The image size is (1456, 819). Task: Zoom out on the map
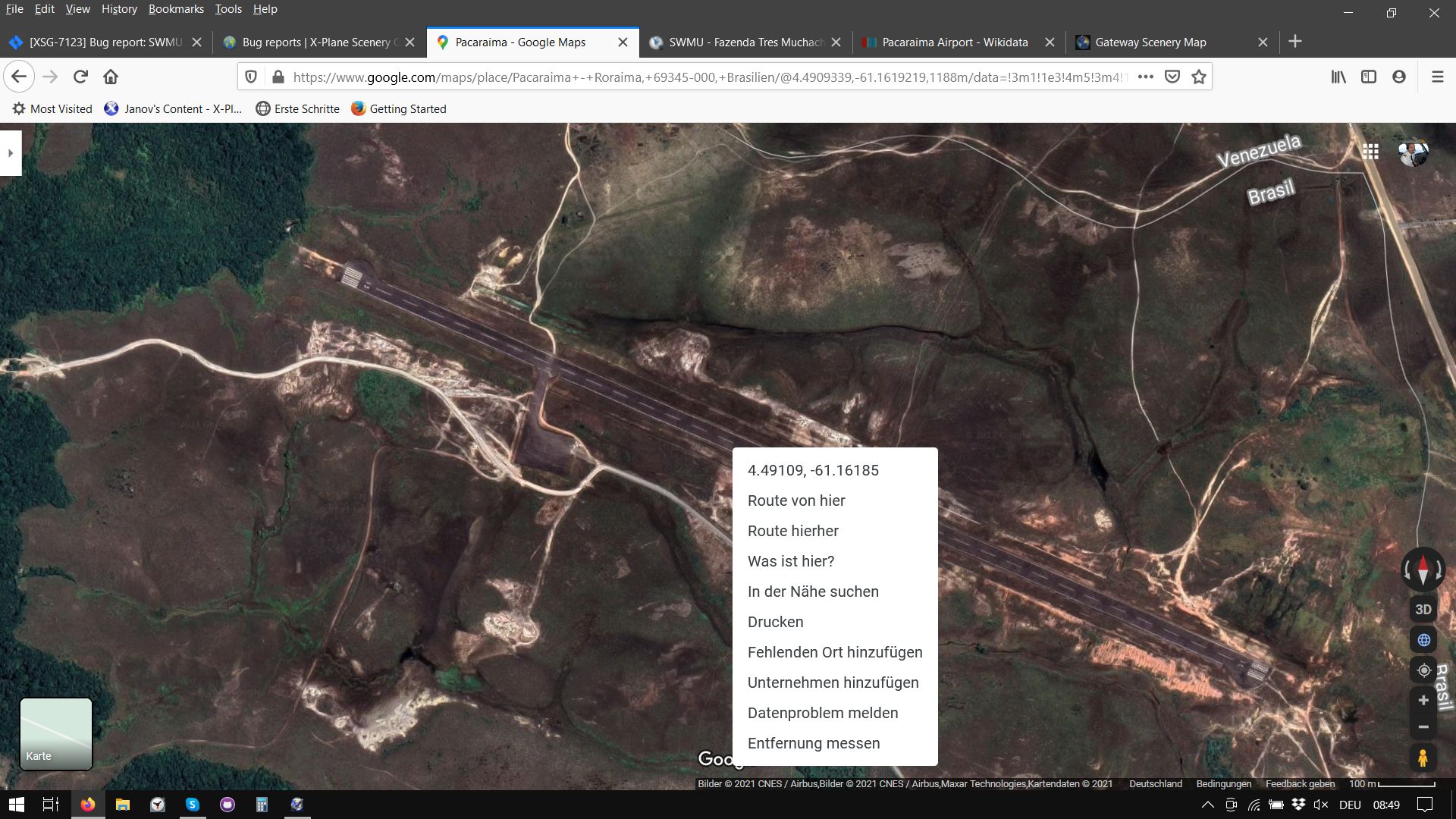(x=1423, y=726)
